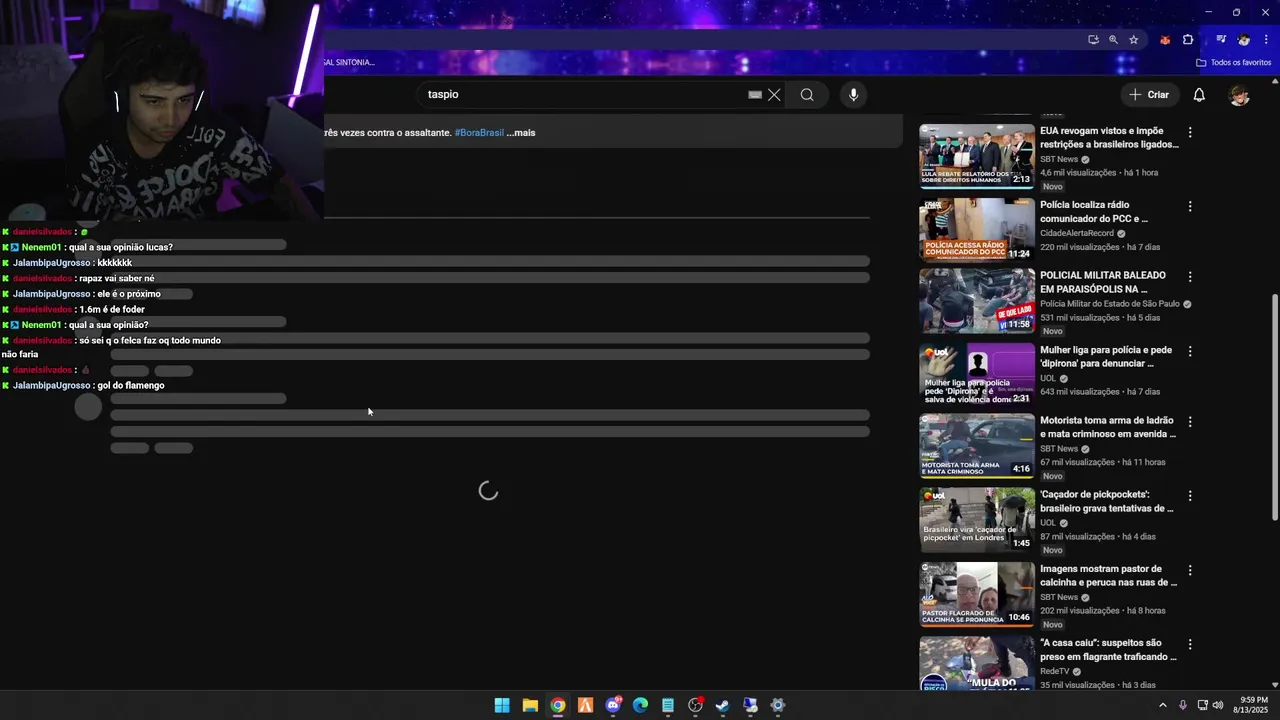
Task: Open OBS Studio from taskbar
Action: point(696,705)
